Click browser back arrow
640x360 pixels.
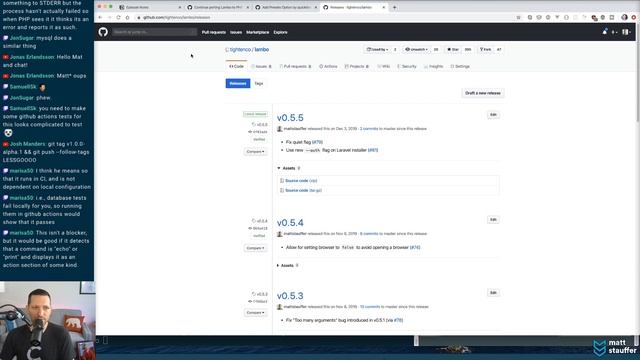click(100, 17)
